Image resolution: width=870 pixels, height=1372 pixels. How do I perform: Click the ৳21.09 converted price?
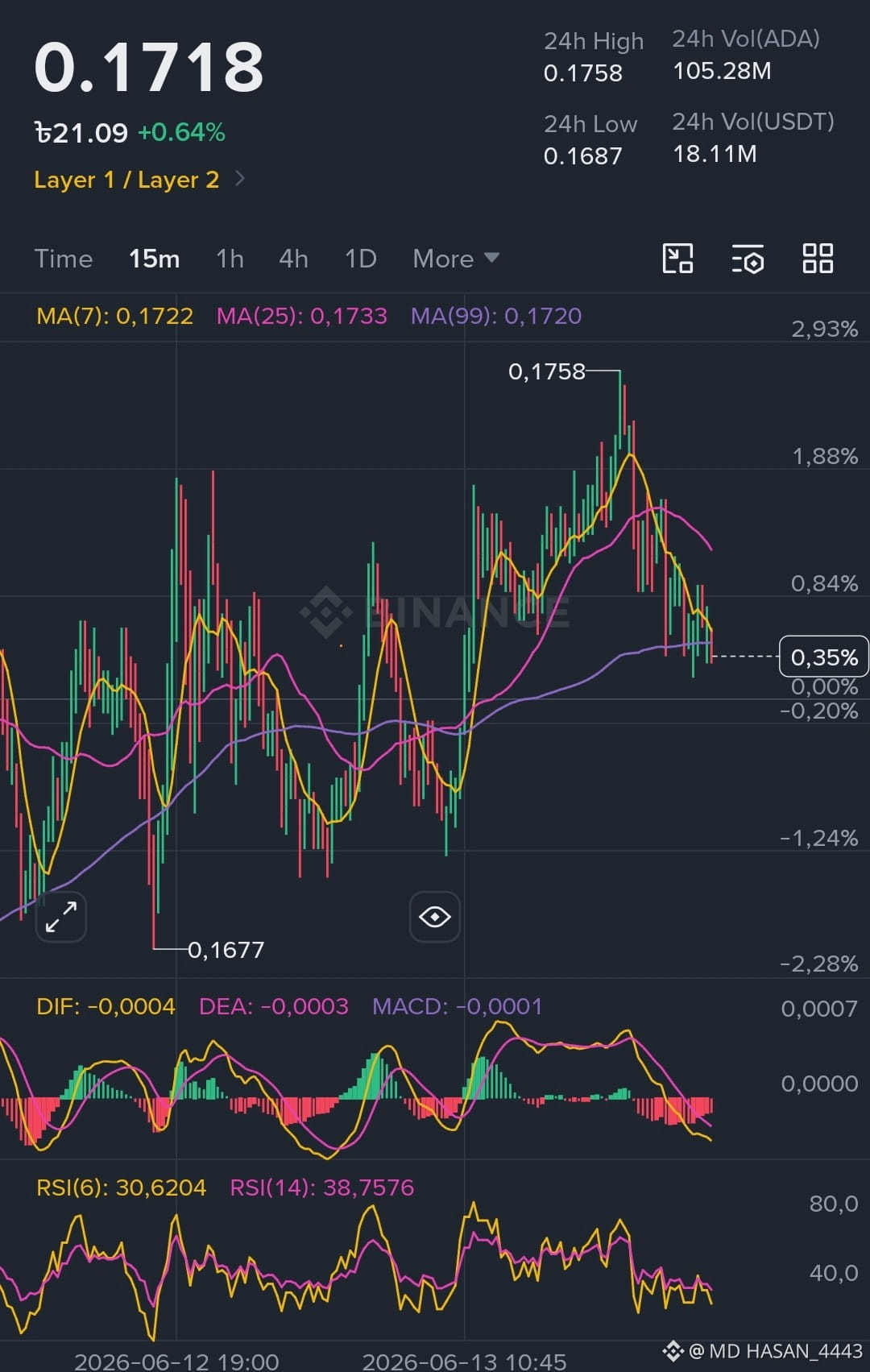81,132
